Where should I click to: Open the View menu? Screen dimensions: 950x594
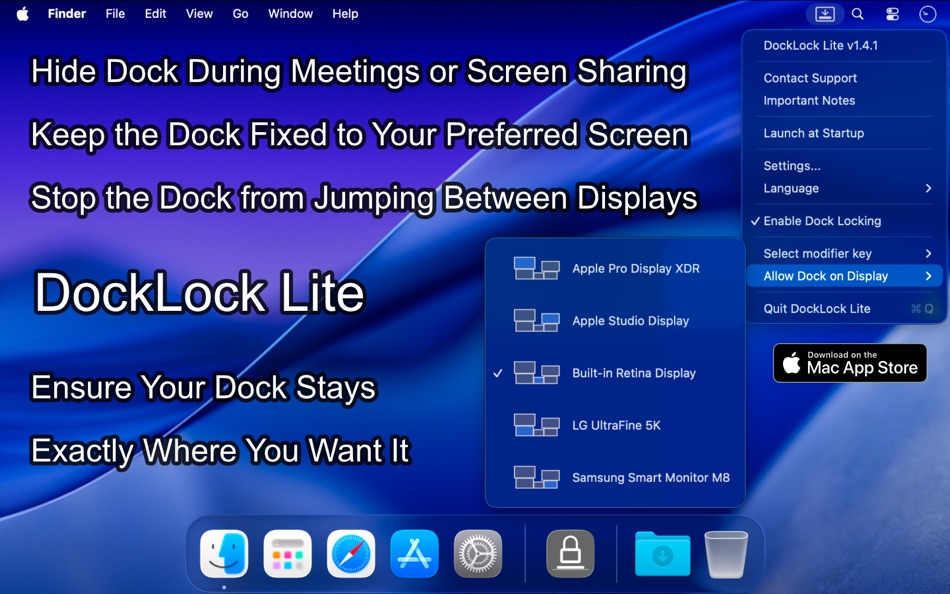coord(199,13)
